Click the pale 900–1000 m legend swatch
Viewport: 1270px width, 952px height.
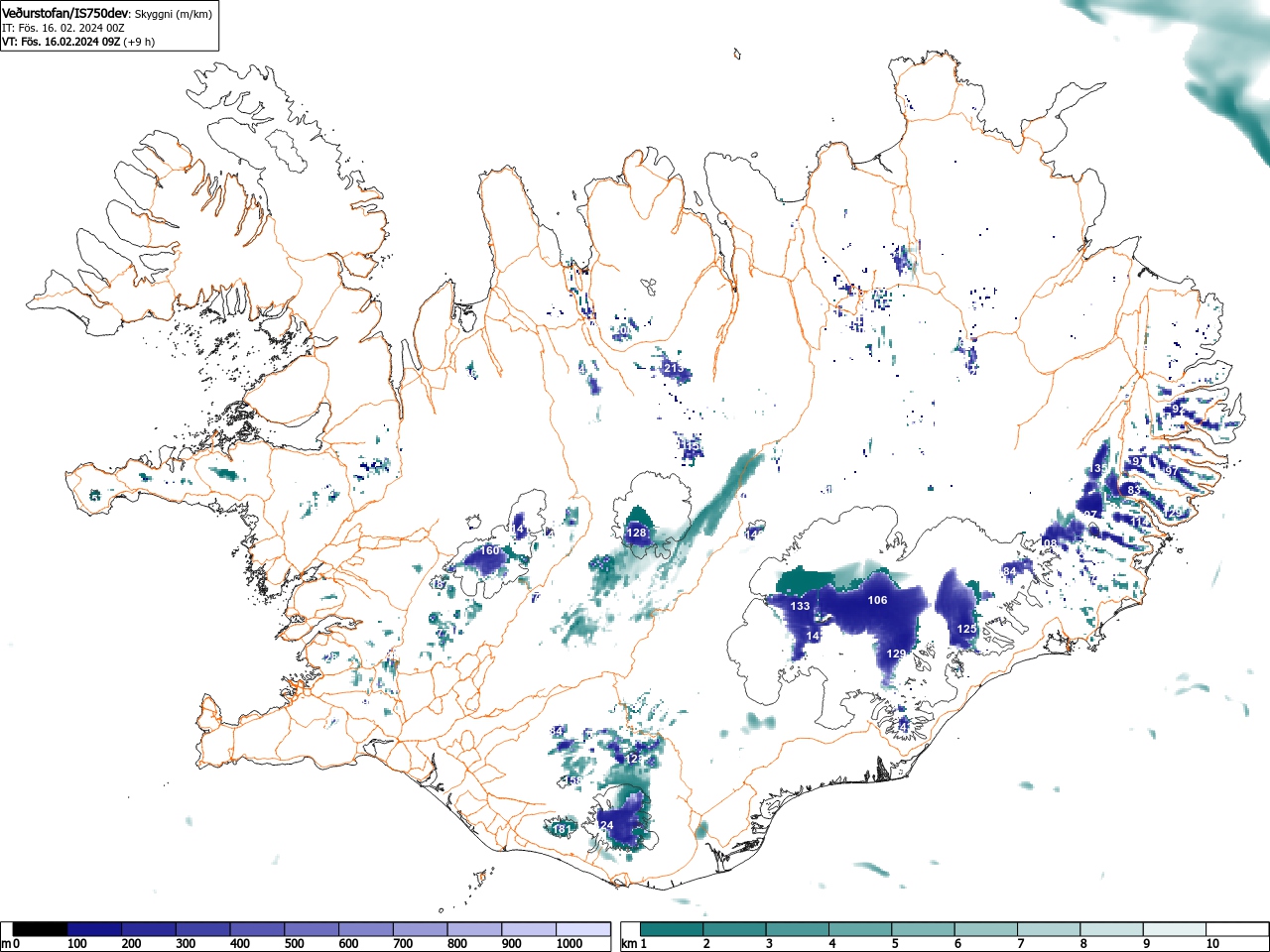pyautogui.click(x=529, y=929)
